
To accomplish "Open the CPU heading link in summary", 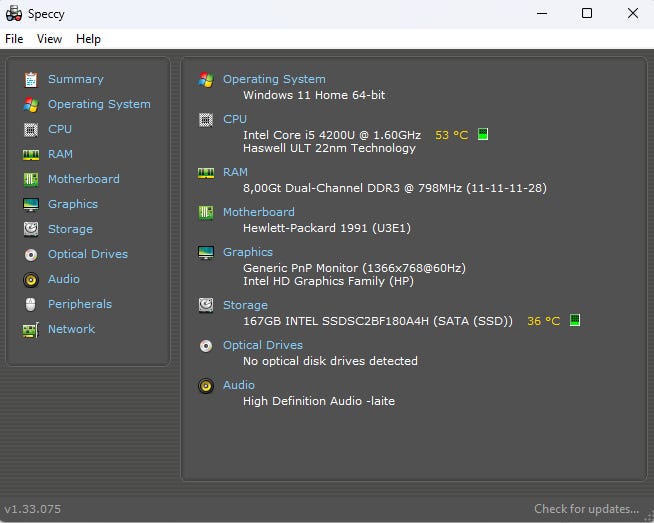I will (x=235, y=119).
